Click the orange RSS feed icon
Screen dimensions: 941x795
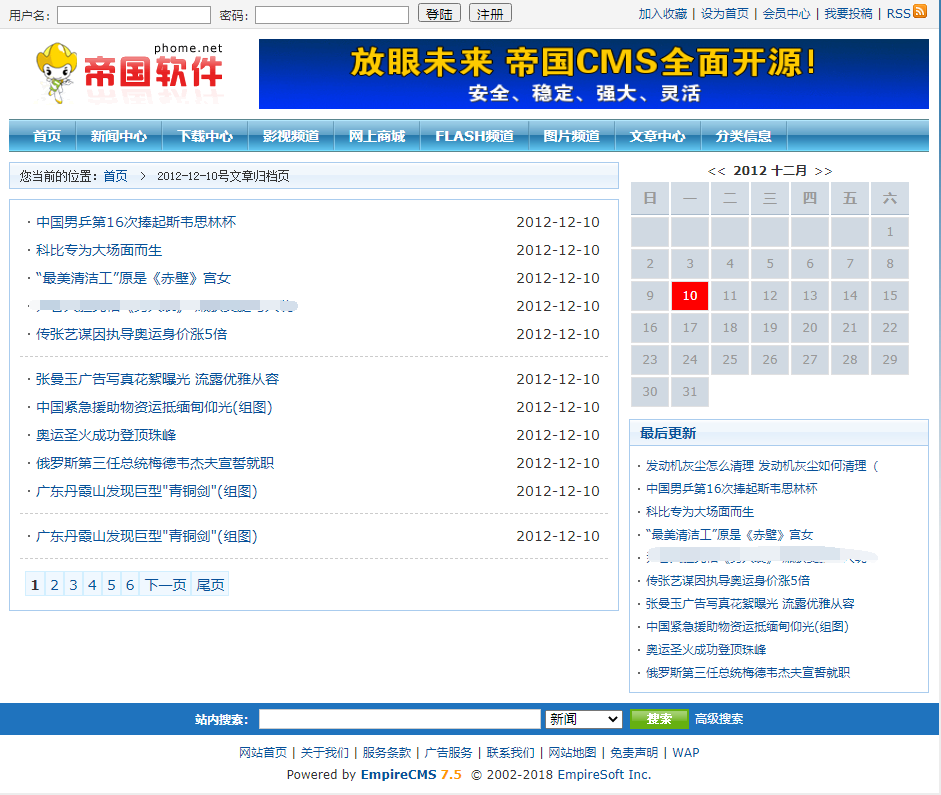[921, 12]
